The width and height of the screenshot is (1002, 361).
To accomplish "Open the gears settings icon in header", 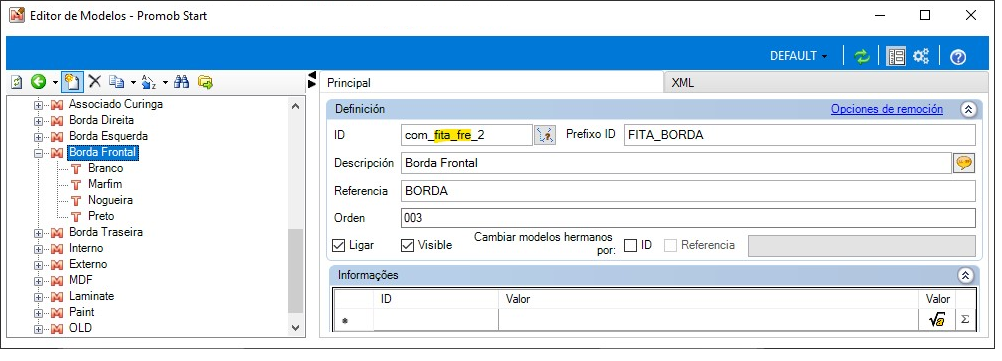I will 921,56.
